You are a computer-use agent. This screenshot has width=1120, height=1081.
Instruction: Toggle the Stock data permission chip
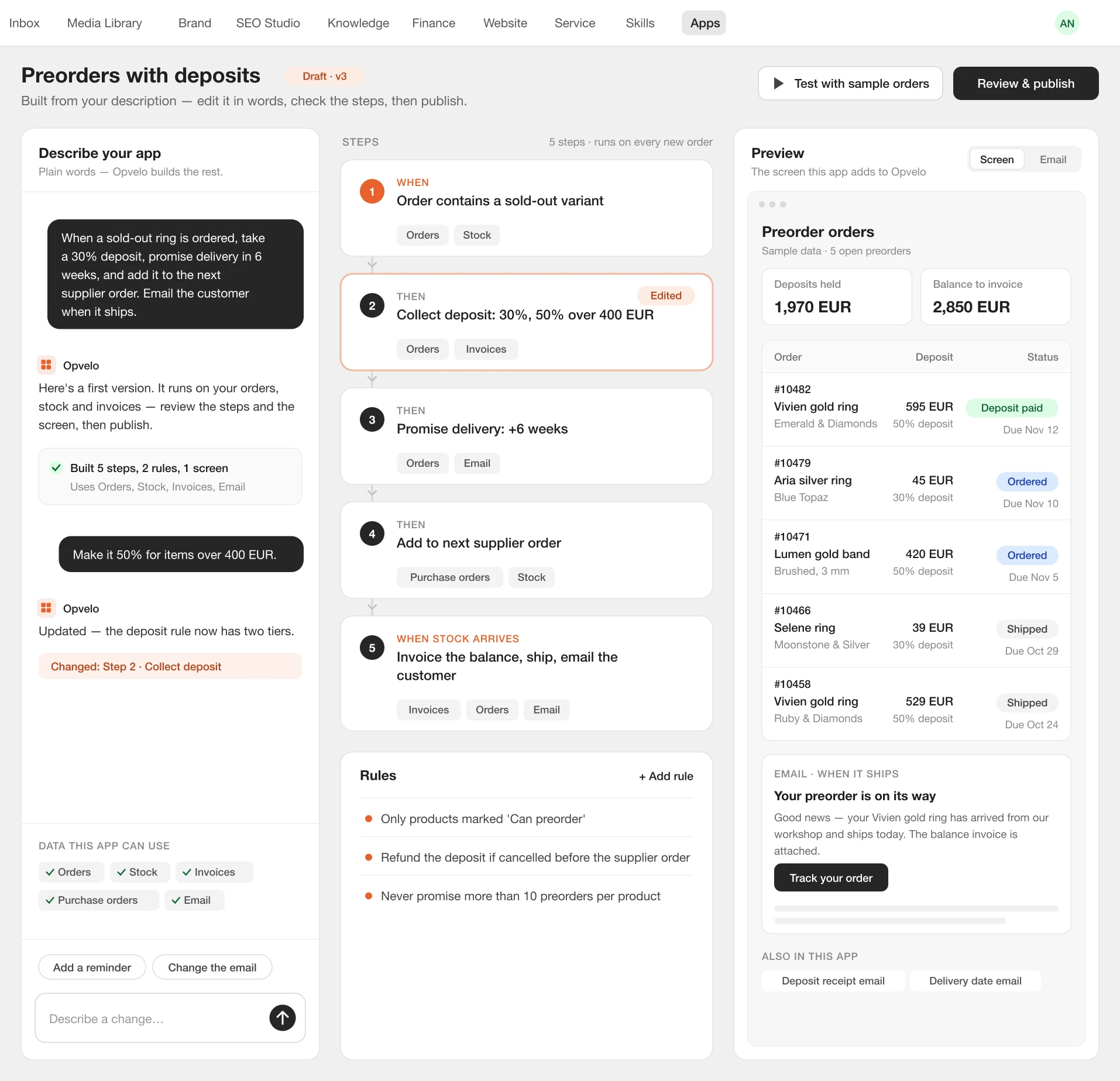tap(139, 872)
